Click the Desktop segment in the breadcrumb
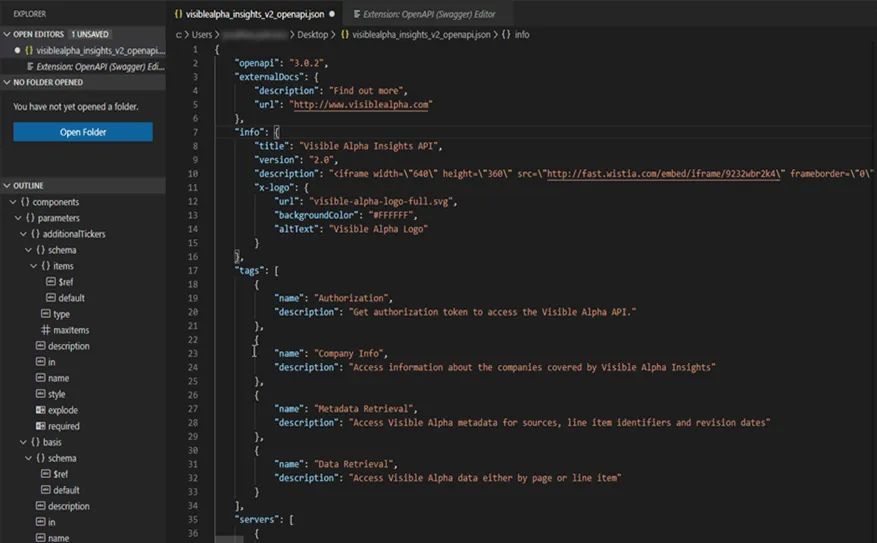The width and height of the screenshot is (877, 543). point(313,35)
